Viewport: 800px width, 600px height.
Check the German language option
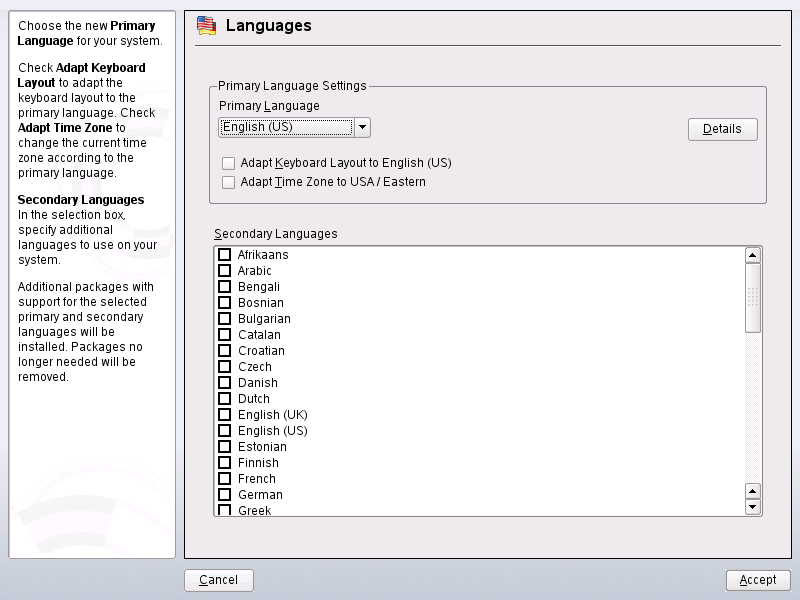pos(225,495)
